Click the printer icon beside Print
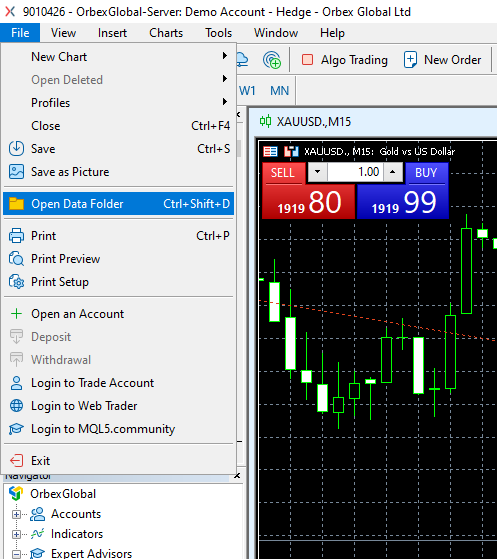 (x=16, y=236)
